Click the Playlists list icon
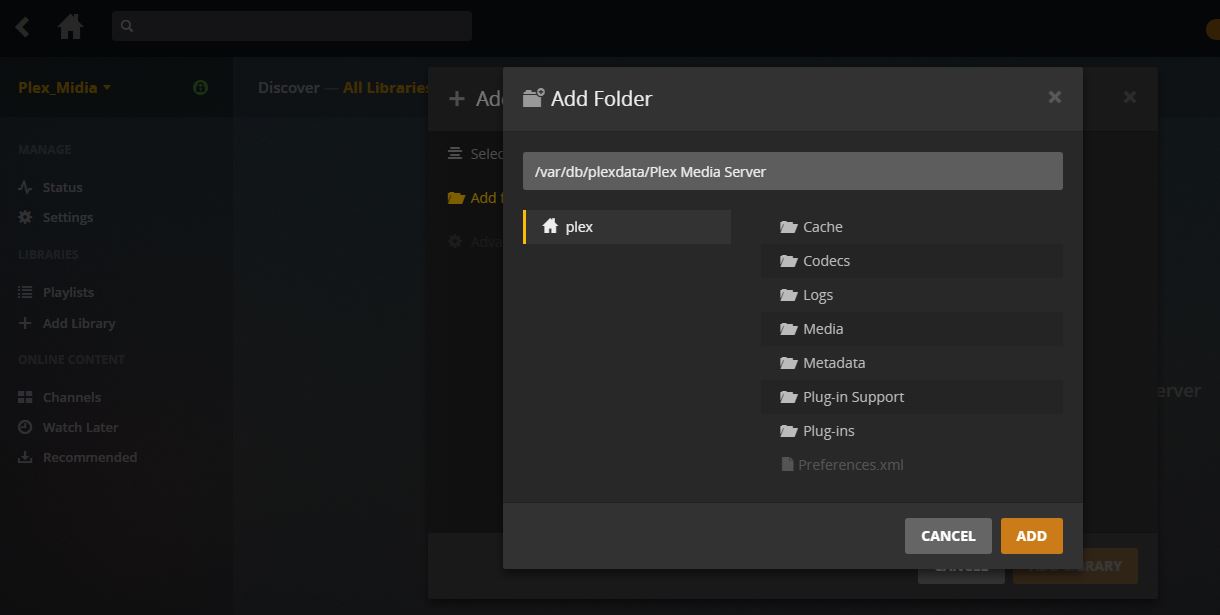Screen dimensions: 1220x615 (25, 292)
